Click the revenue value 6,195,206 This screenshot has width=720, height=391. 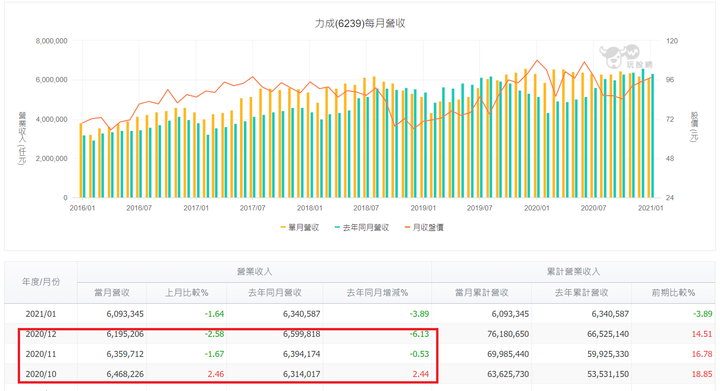pyautogui.click(x=125, y=334)
